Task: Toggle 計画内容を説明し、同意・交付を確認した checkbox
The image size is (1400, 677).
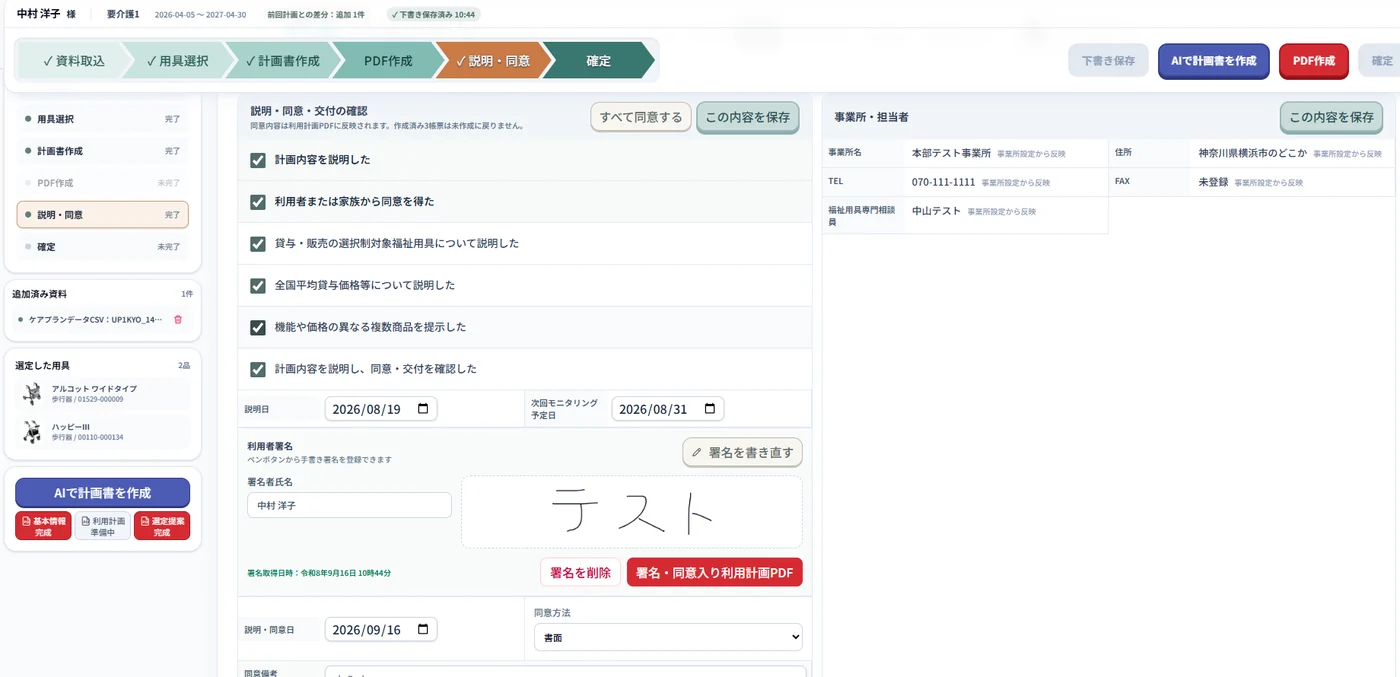Action: pyautogui.click(x=258, y=369)
